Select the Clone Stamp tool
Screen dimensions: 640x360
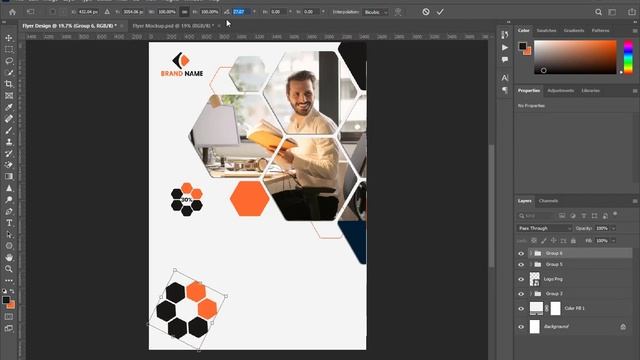[x=9, y=142]
